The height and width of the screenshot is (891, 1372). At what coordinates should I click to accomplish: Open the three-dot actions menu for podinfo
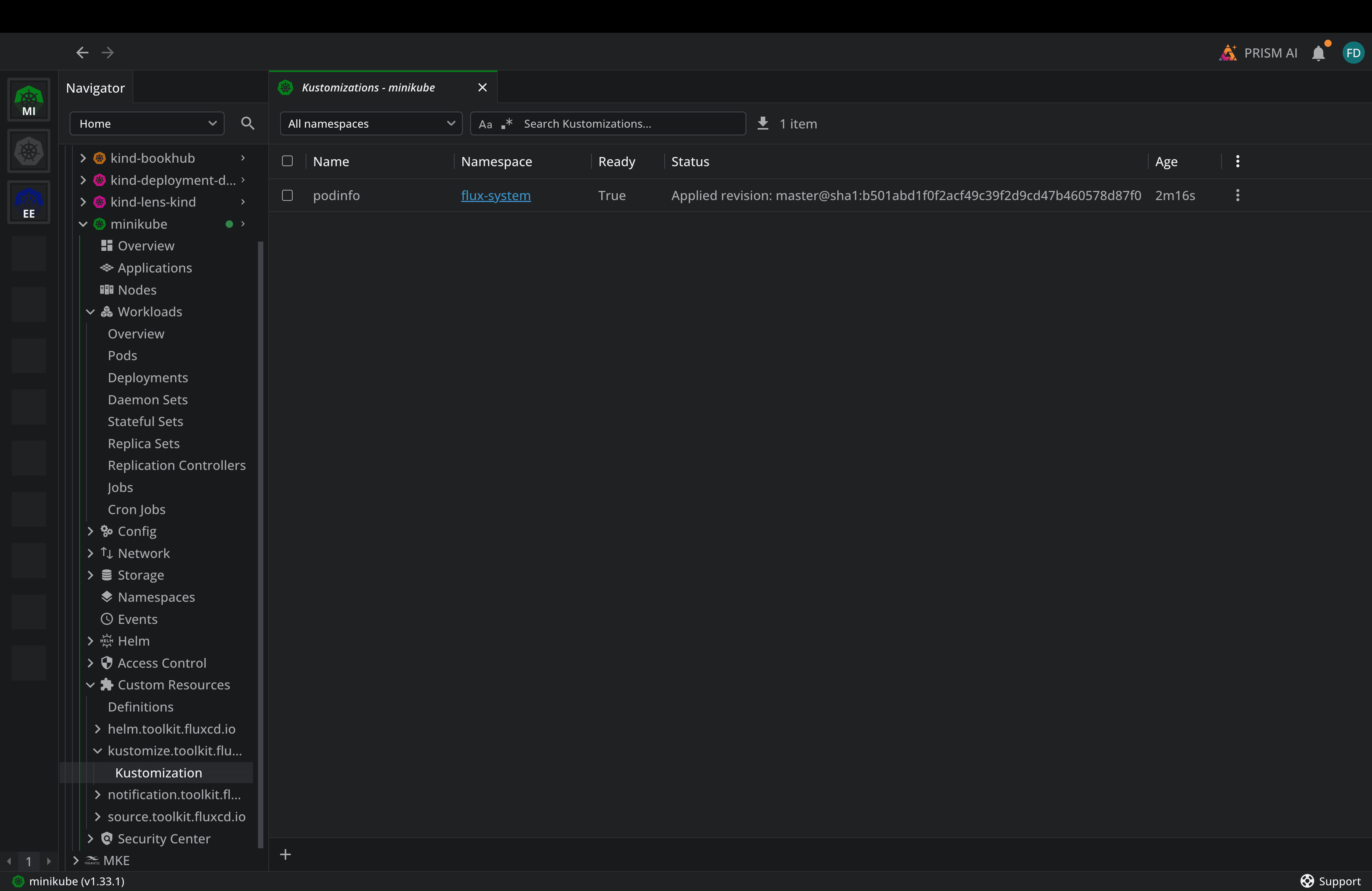(x=1237, y=196)
